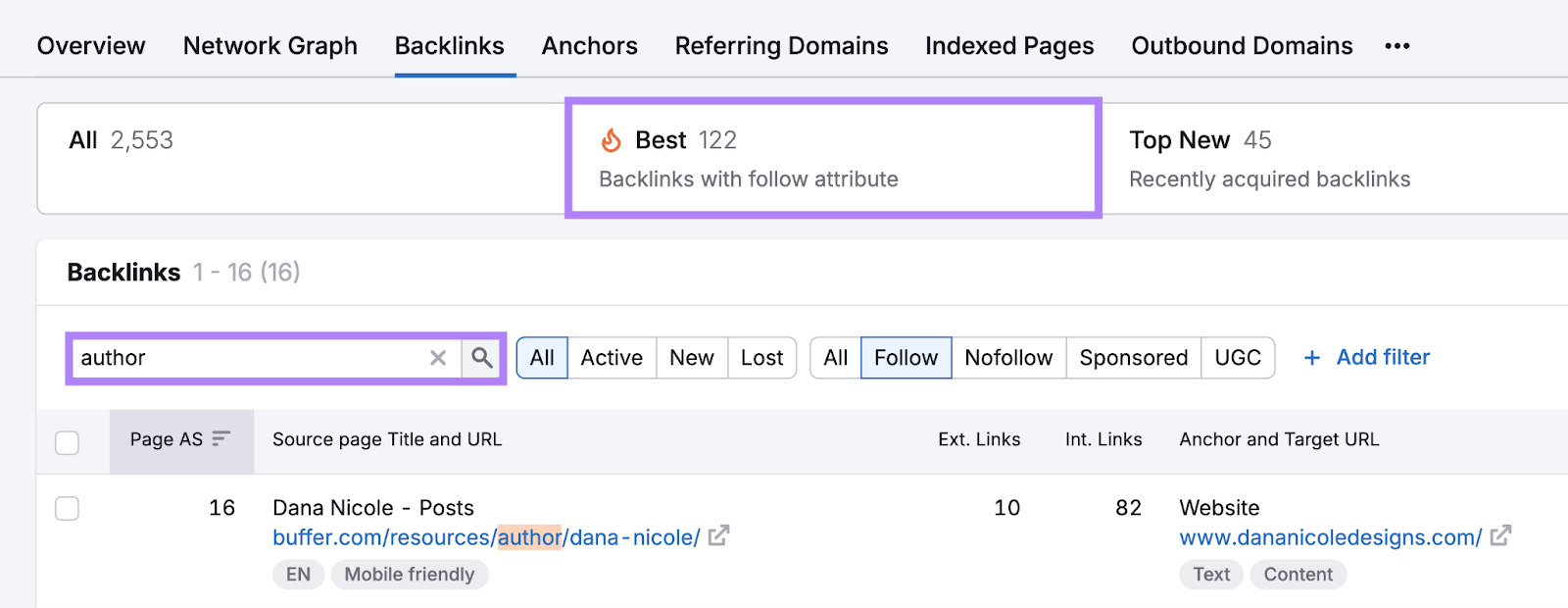This screenshot has height=608, width=1568.
Task: Clear the author search using the X icon
Action: click(438, 358)
